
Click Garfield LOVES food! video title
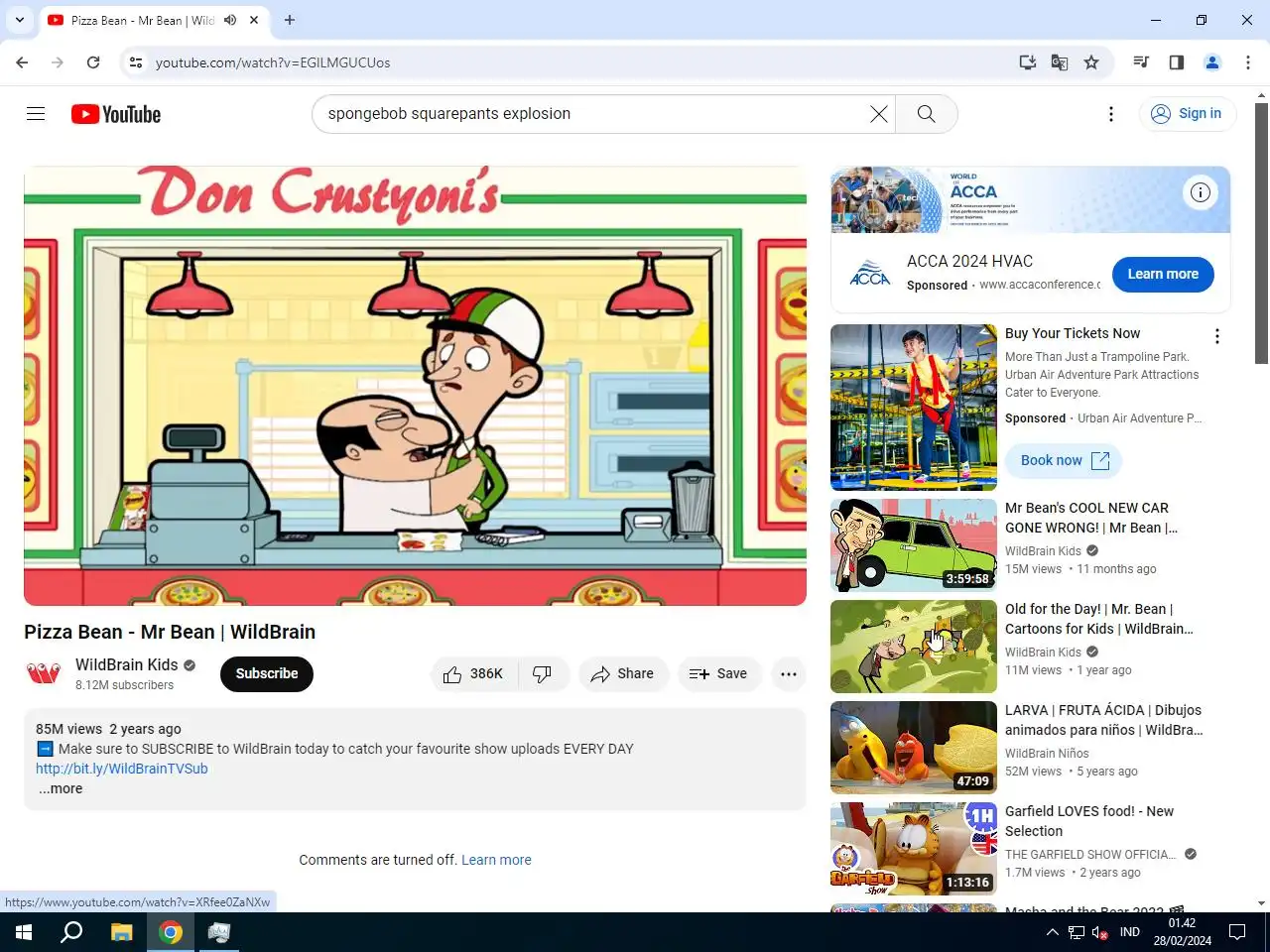pyautogui.click(x=1089, y=821)
